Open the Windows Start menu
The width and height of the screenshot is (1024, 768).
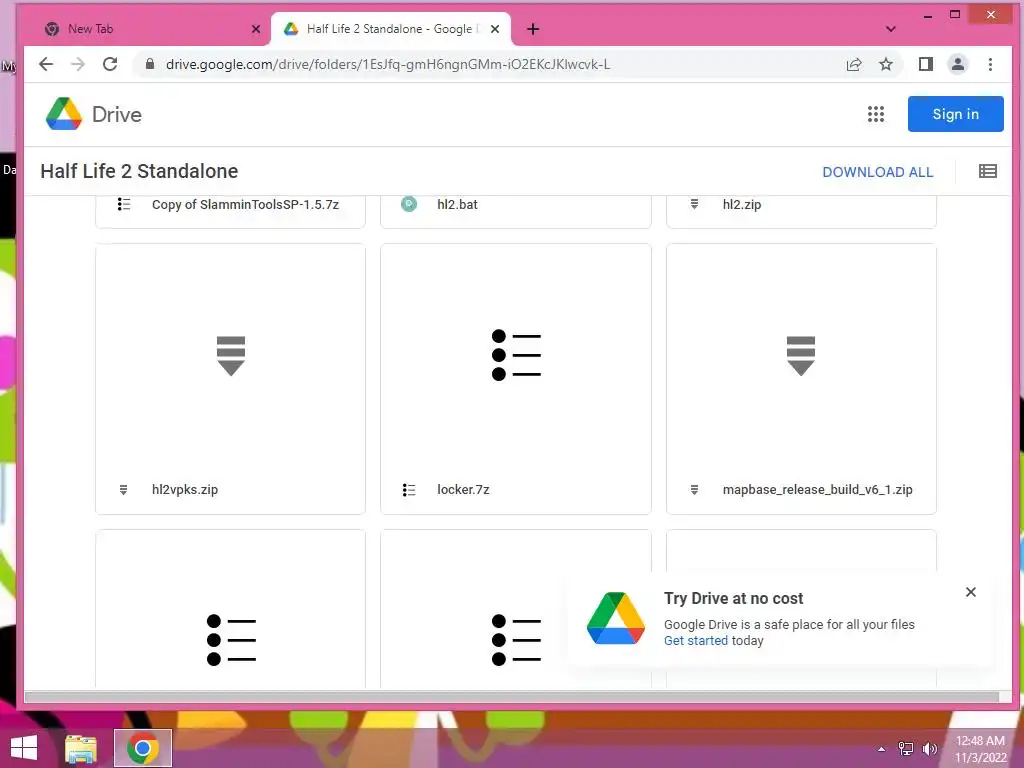[x=24, y=748]
